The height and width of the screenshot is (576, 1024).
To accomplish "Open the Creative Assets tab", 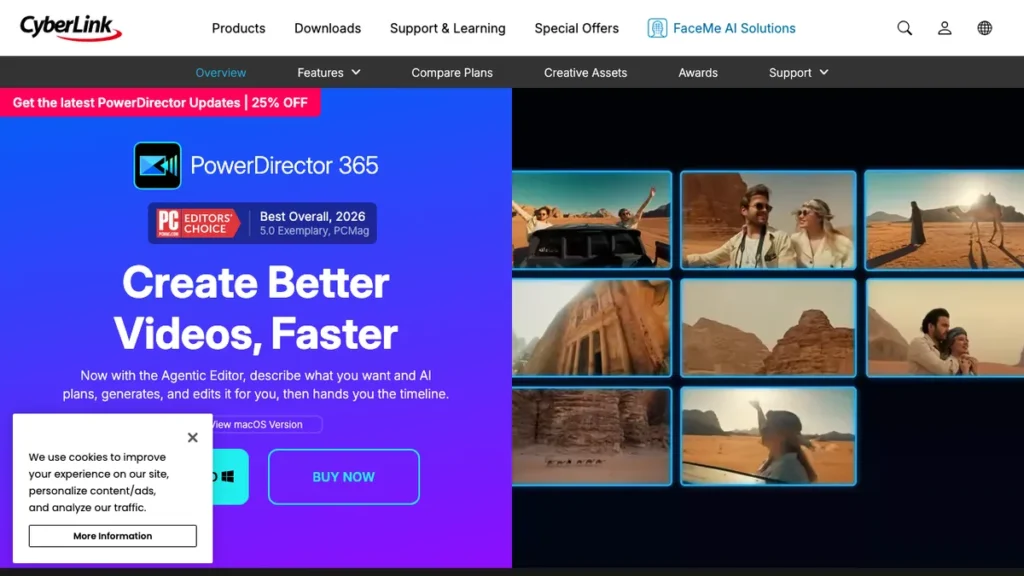I will [x=585, y=72].
